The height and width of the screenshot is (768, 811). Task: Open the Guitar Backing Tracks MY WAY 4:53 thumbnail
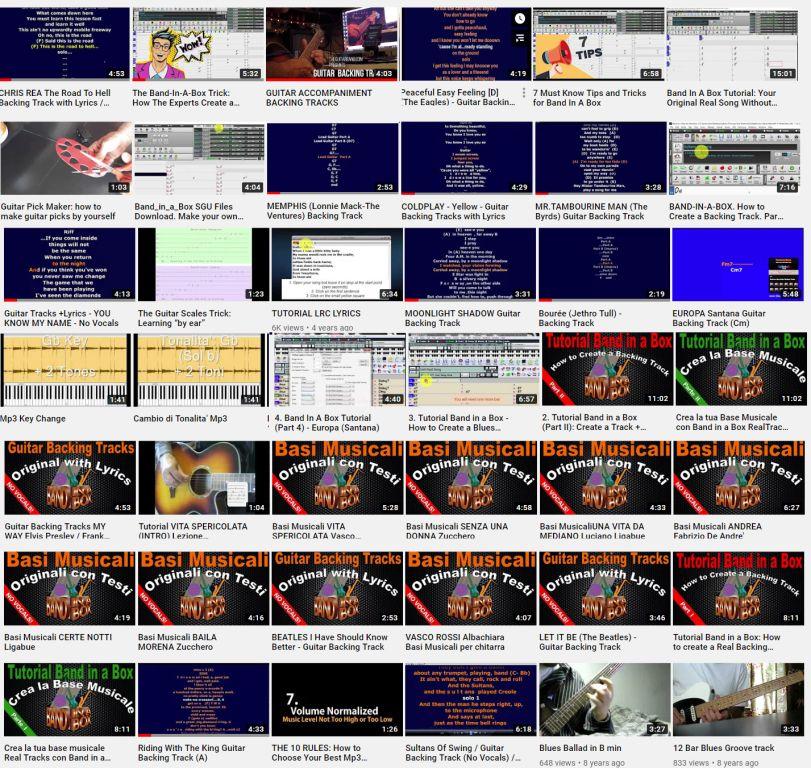tap(69, 477)
